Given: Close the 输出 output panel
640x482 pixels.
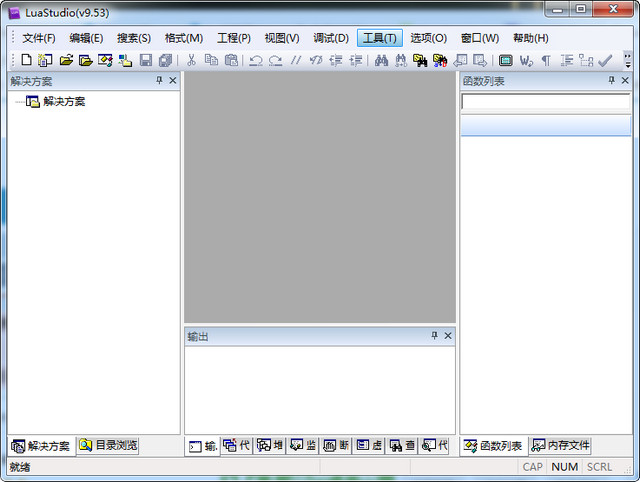Looking at the screenshot, I should pyautogui.click(x=448, y=336).
